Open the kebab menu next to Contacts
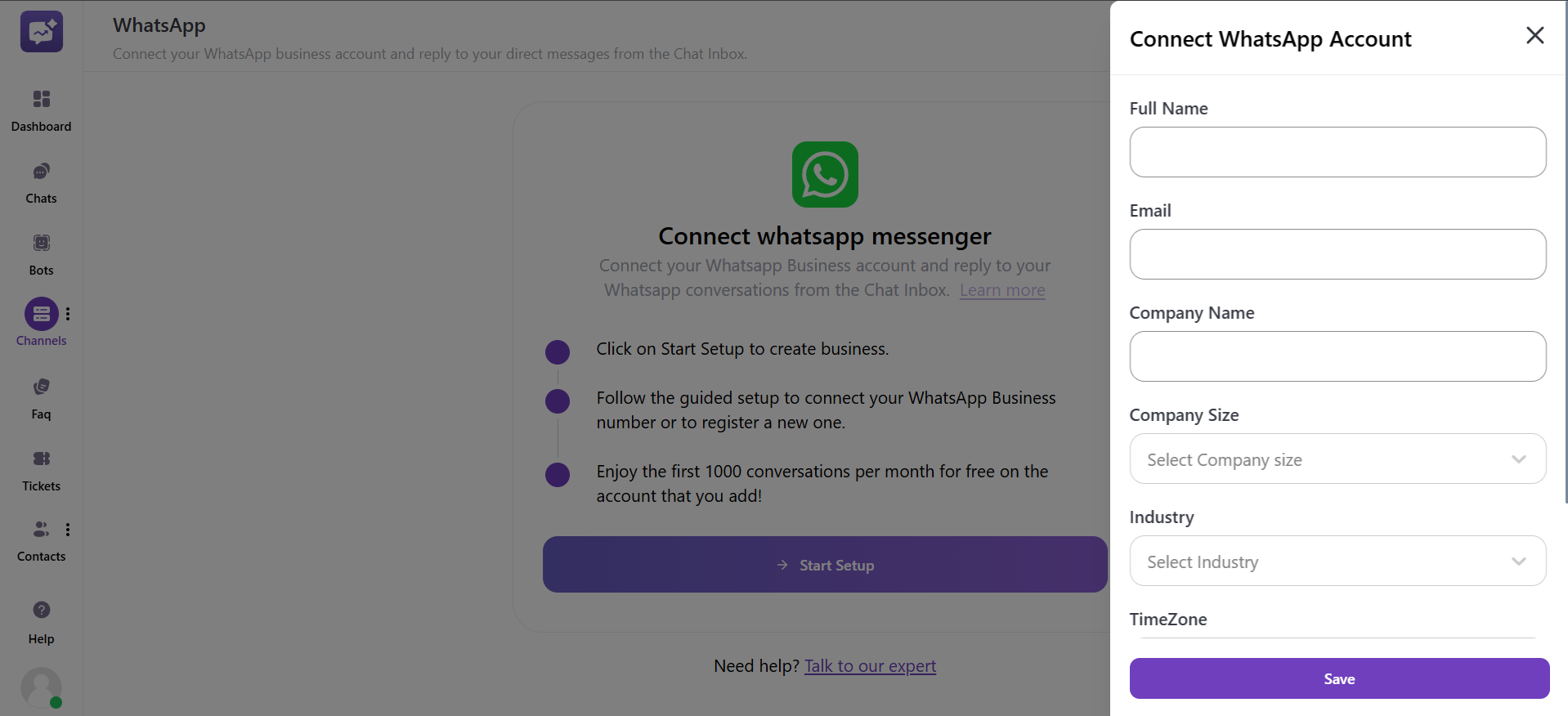 pyautogui.click(x=68, y=530)
